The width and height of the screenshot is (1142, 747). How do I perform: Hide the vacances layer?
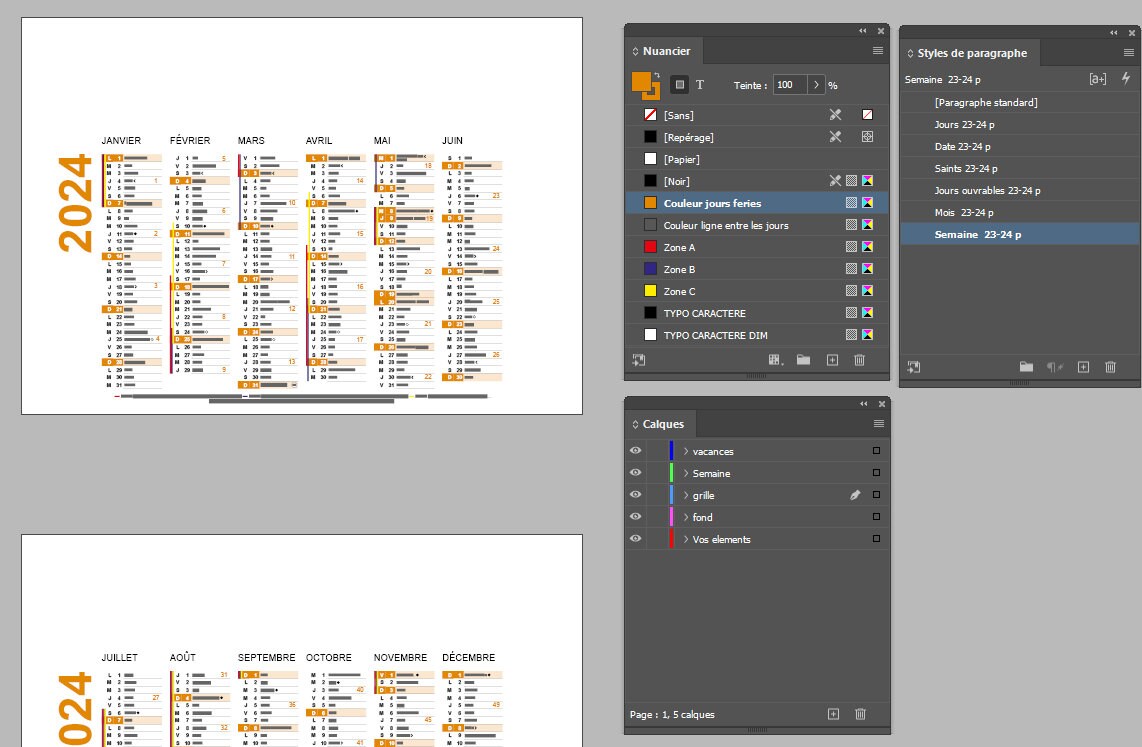coord(635,450)
